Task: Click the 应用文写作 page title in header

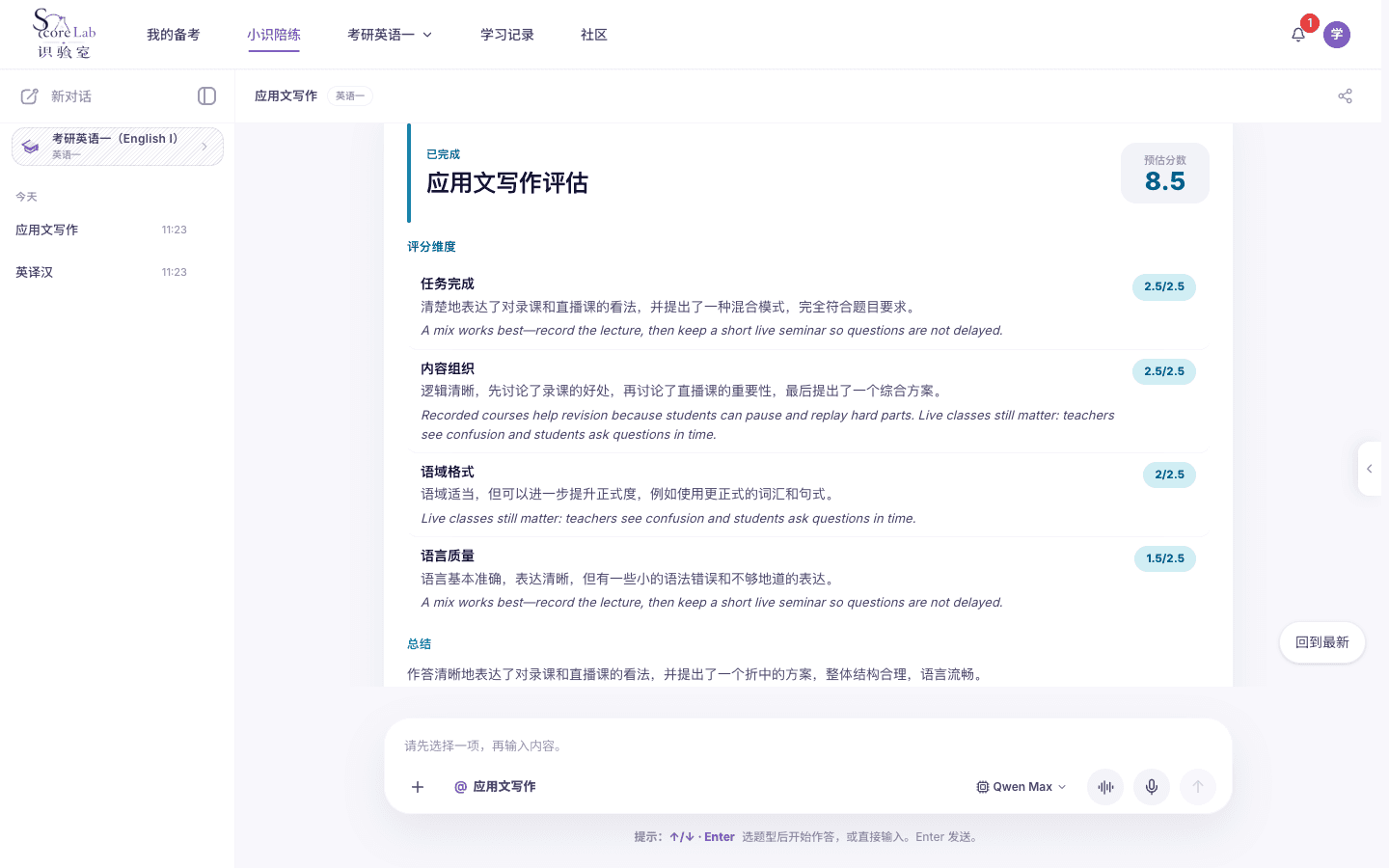Action: [x=286, y=95]
